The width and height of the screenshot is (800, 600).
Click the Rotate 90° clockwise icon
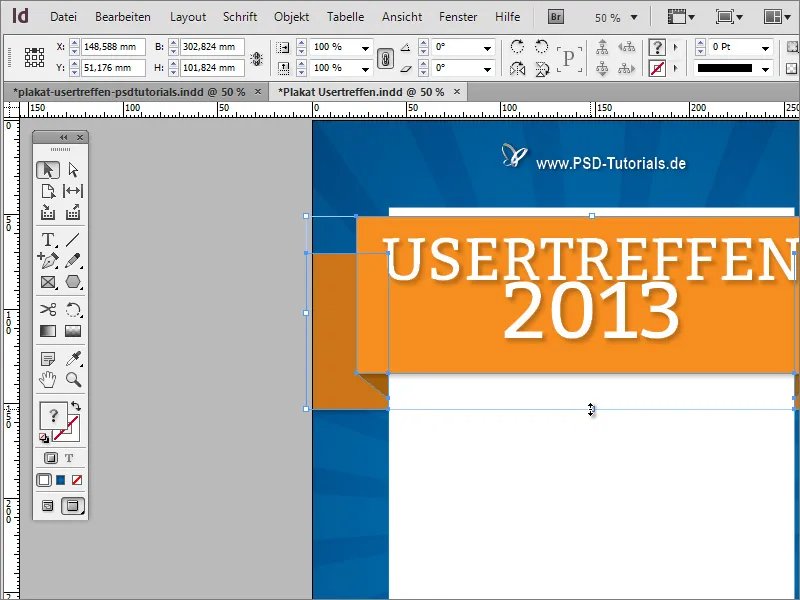coord(517,47)
